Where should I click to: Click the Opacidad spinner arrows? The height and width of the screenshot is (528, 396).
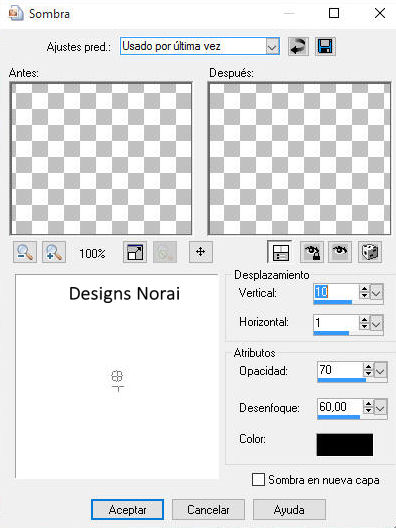tap(368, 370)
